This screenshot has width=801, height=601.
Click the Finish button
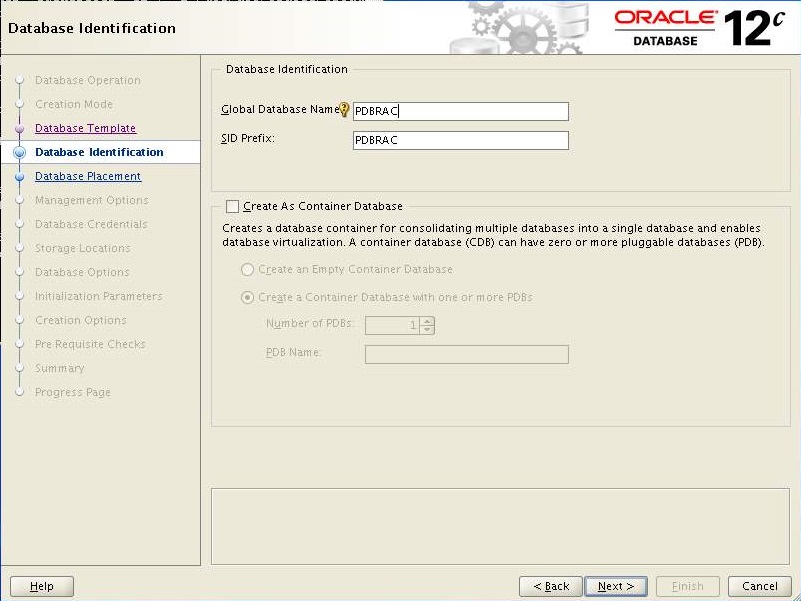tap(688, 586)
